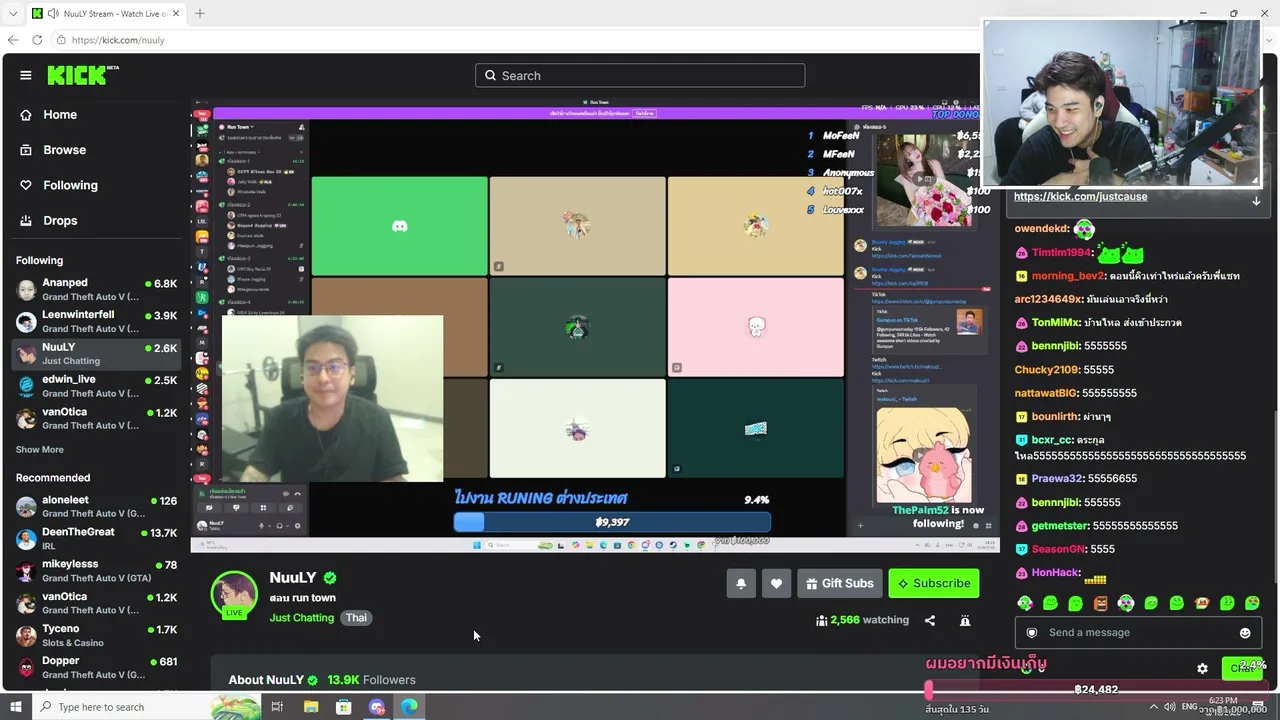Open the Kick hamburger sidebar menu
1280x720 pixels.
(26, 75)
